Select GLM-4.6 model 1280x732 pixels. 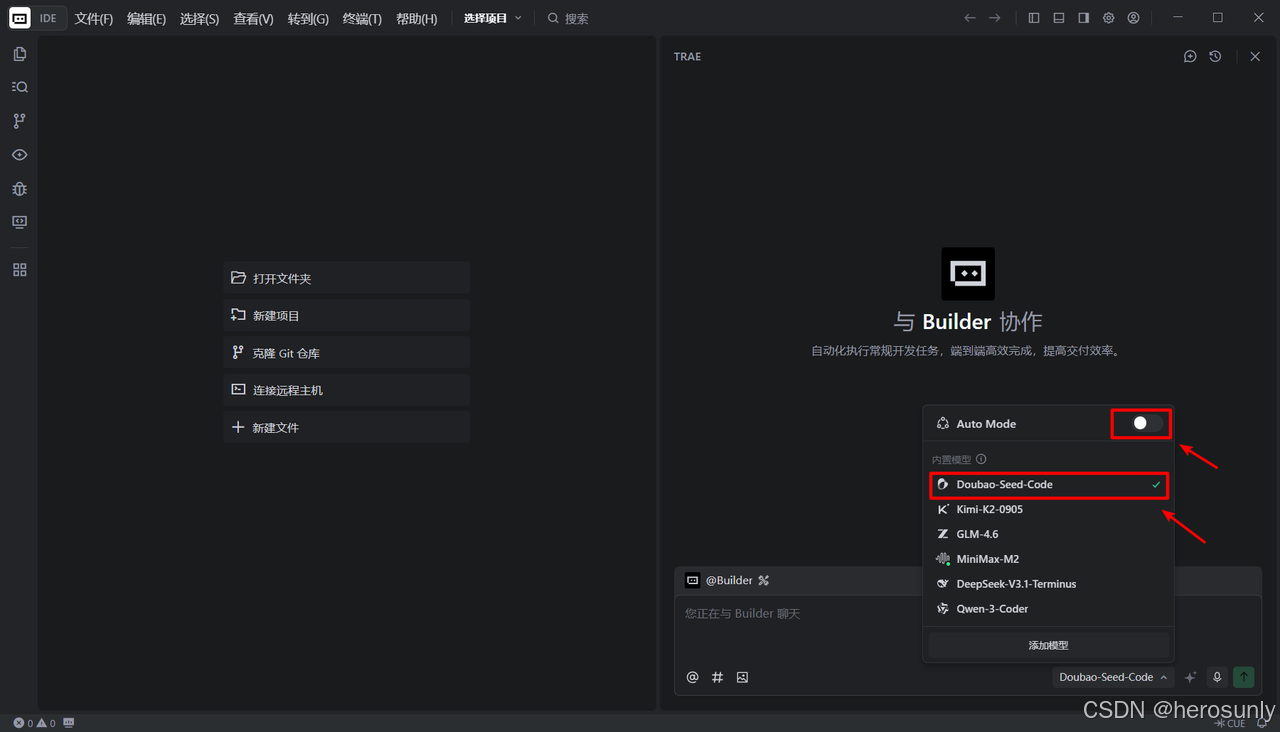pos(1048,534)
